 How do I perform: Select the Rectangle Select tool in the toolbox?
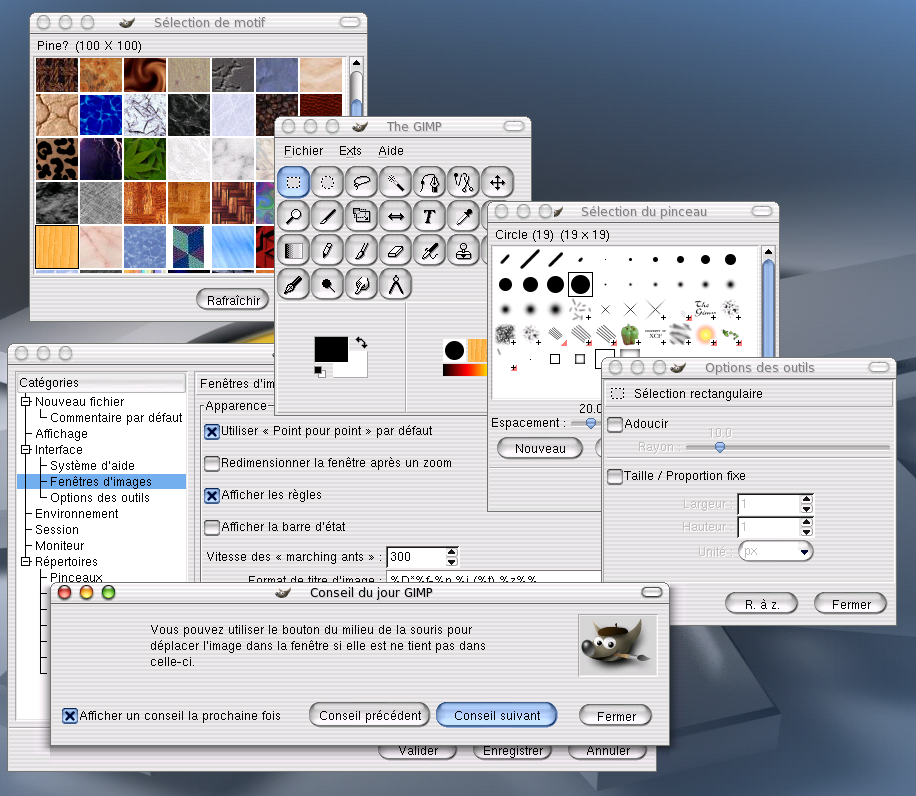[293, 183]
